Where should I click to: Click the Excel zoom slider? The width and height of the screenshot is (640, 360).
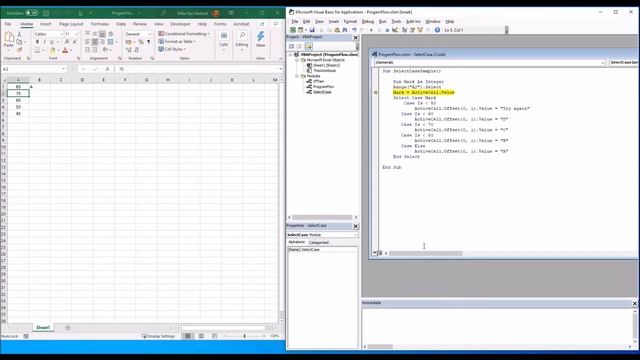point(244,336)
